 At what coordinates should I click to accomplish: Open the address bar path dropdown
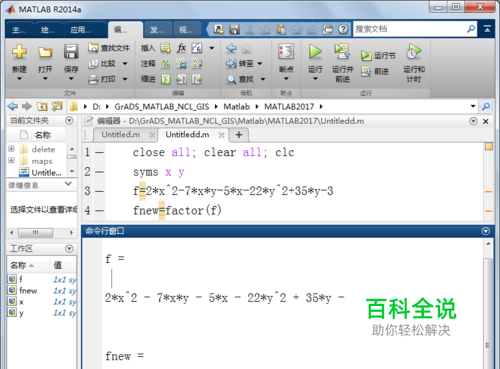tap(473, 106)
